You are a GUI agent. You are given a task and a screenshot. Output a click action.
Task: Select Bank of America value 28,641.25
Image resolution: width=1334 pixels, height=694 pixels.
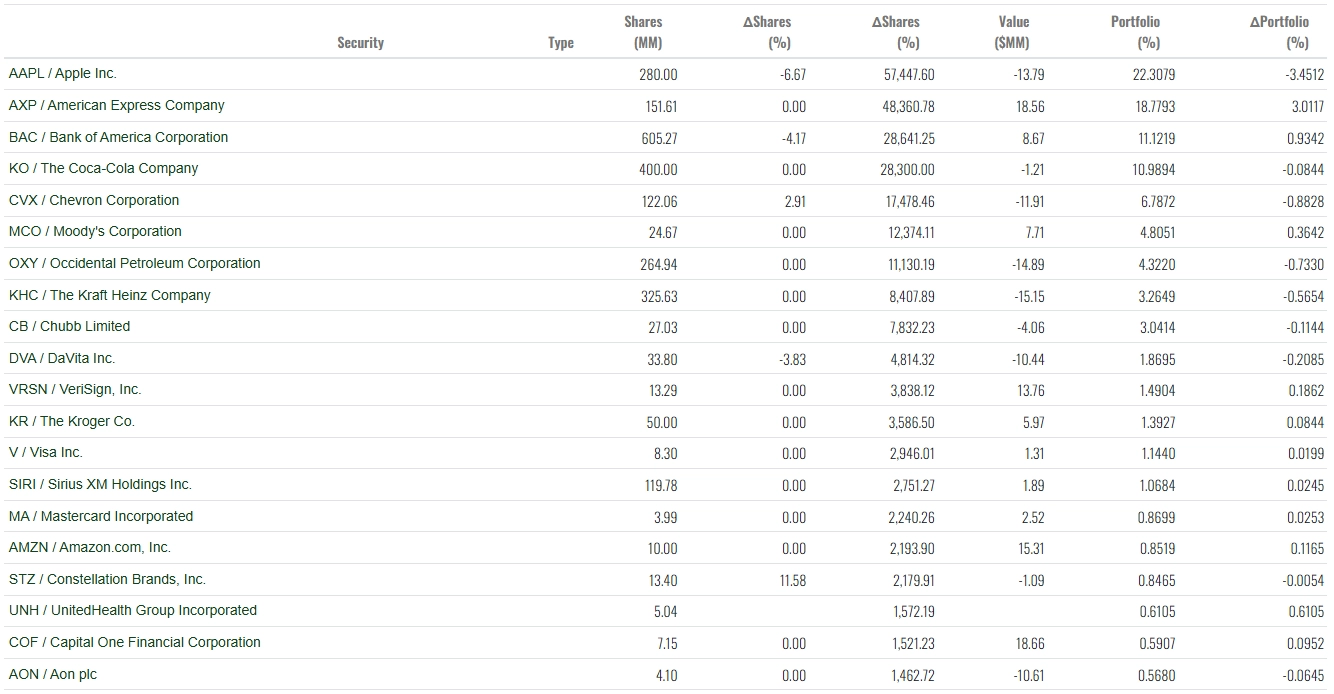909,139
